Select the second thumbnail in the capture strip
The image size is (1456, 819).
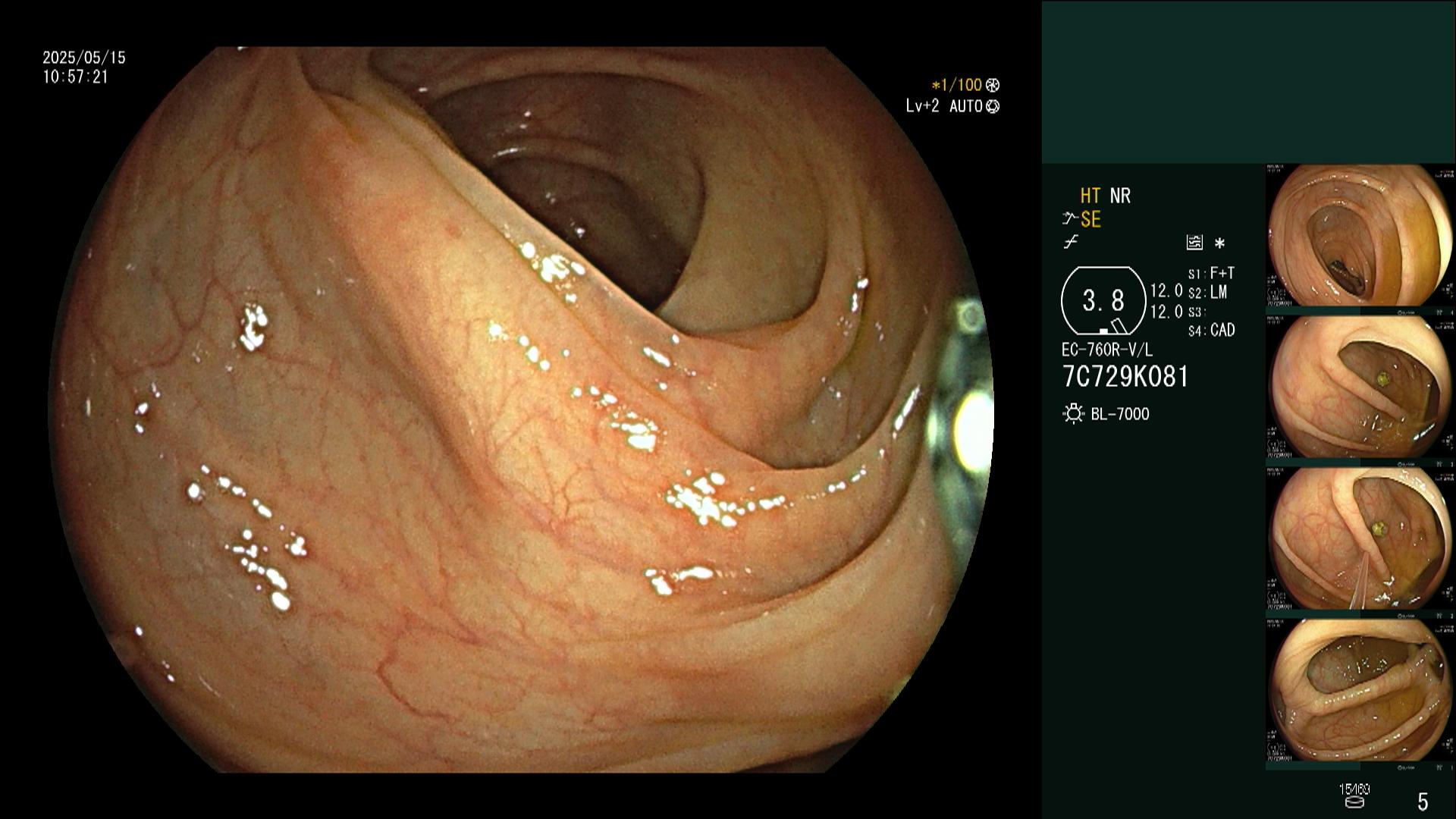coord(1360,387)
